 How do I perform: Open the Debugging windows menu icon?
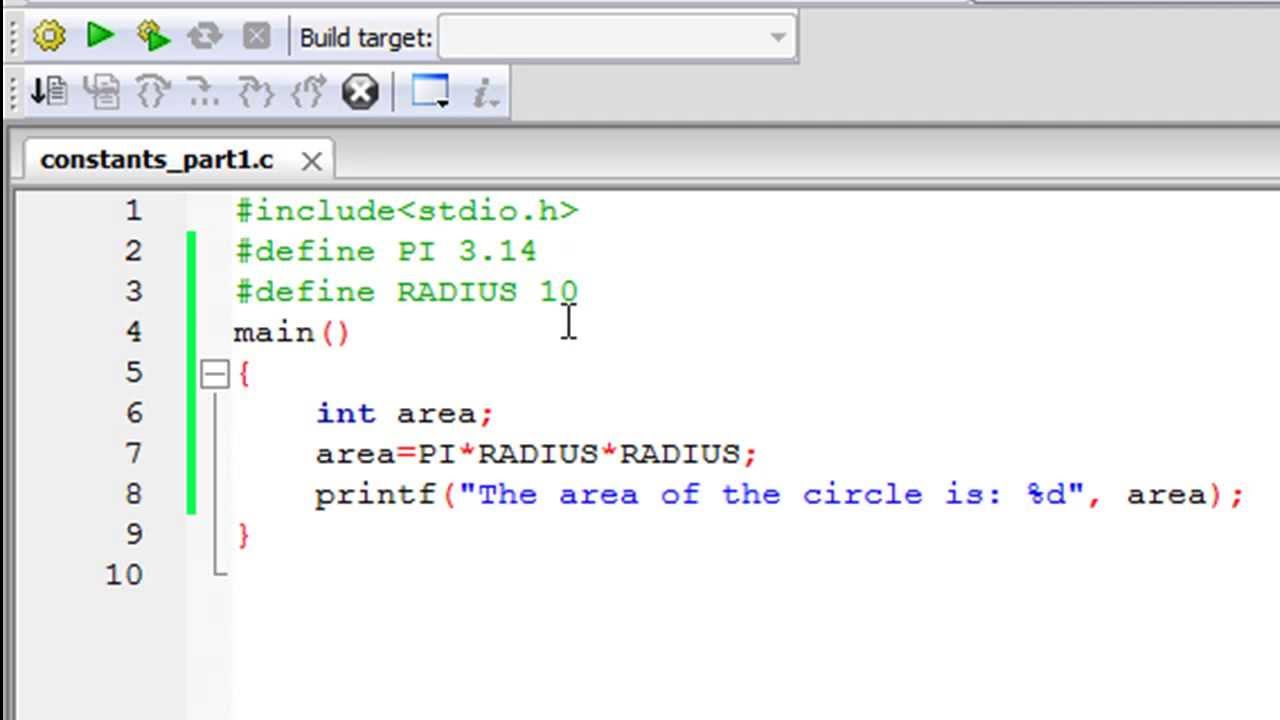(x=430, y=92)
